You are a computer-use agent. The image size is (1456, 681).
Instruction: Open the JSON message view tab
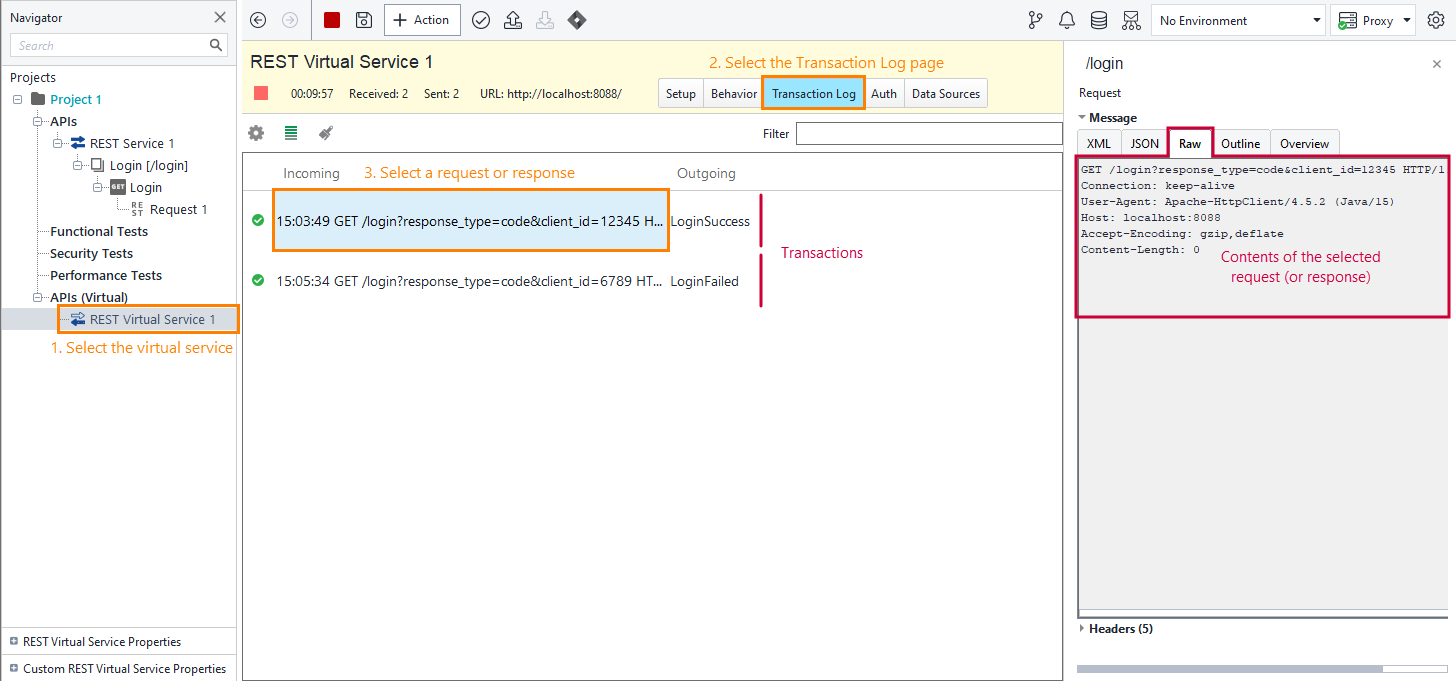point(1144,142)
